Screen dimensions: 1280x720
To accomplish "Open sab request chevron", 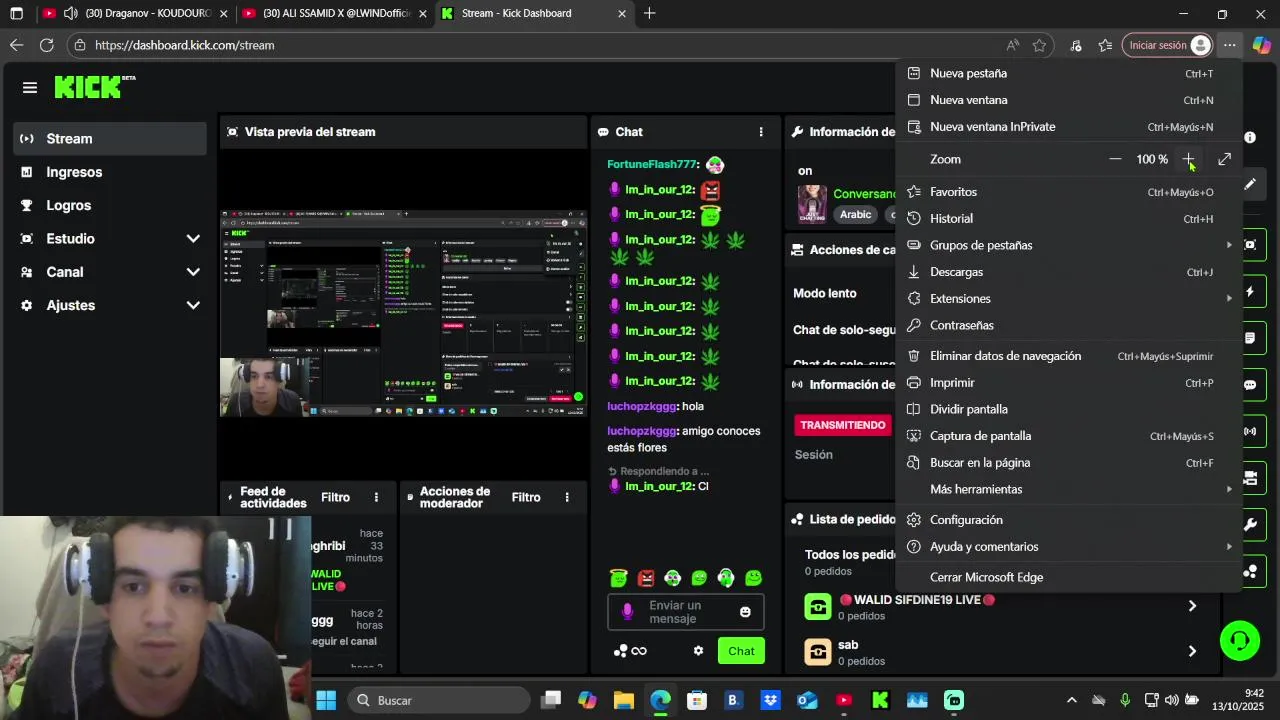I will click(x=1191, y=651).
